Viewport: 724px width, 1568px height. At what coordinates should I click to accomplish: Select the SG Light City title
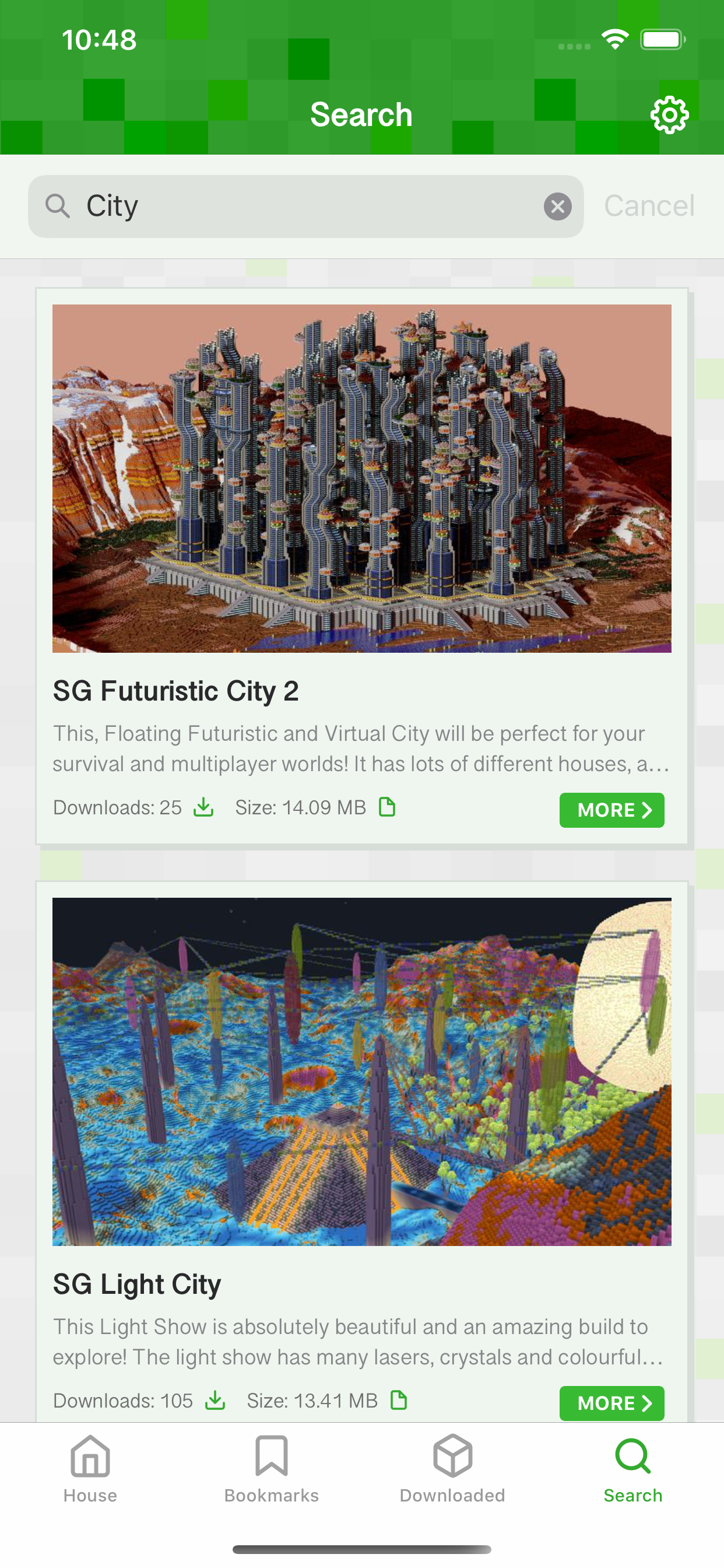coord(137,1284)
